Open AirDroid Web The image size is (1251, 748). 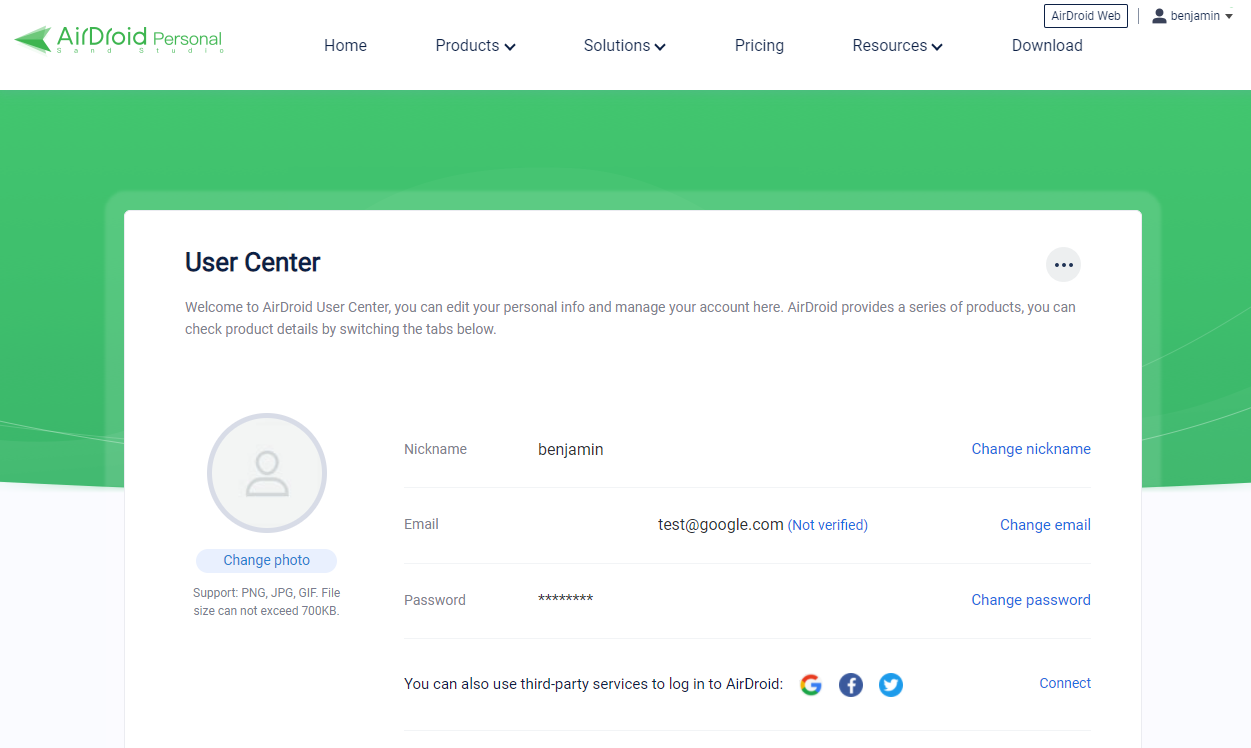1086,16
